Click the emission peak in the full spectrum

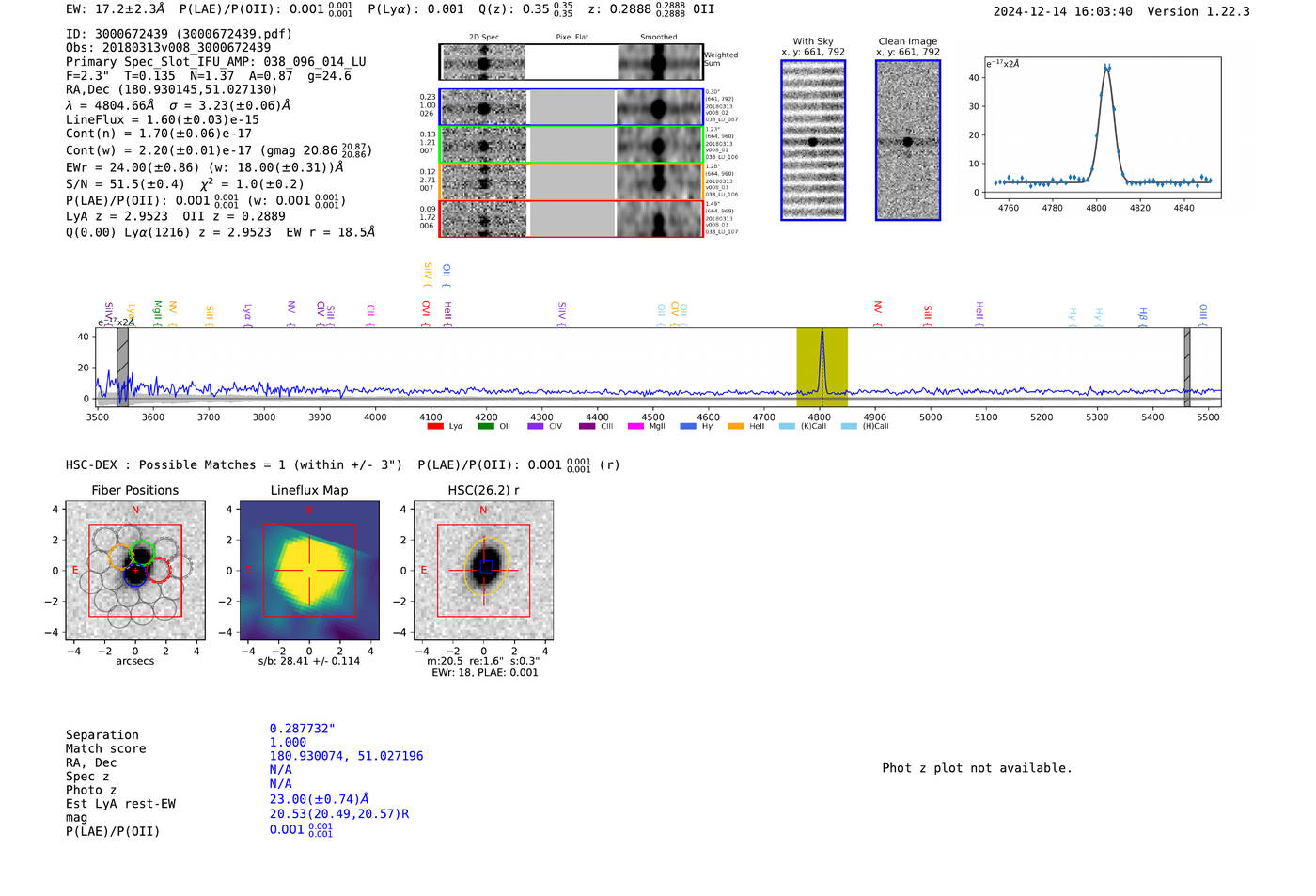(822, 334)
